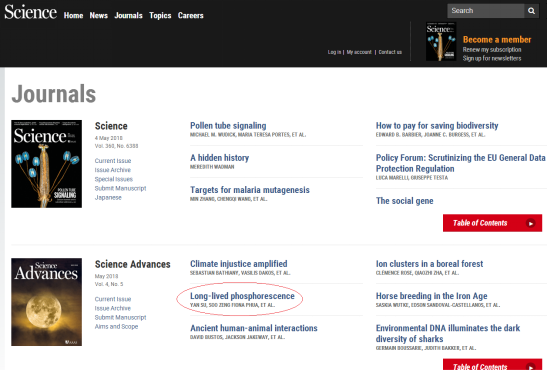Go to the Careers menu item
The image size is (547, 377).
(190, 15)
